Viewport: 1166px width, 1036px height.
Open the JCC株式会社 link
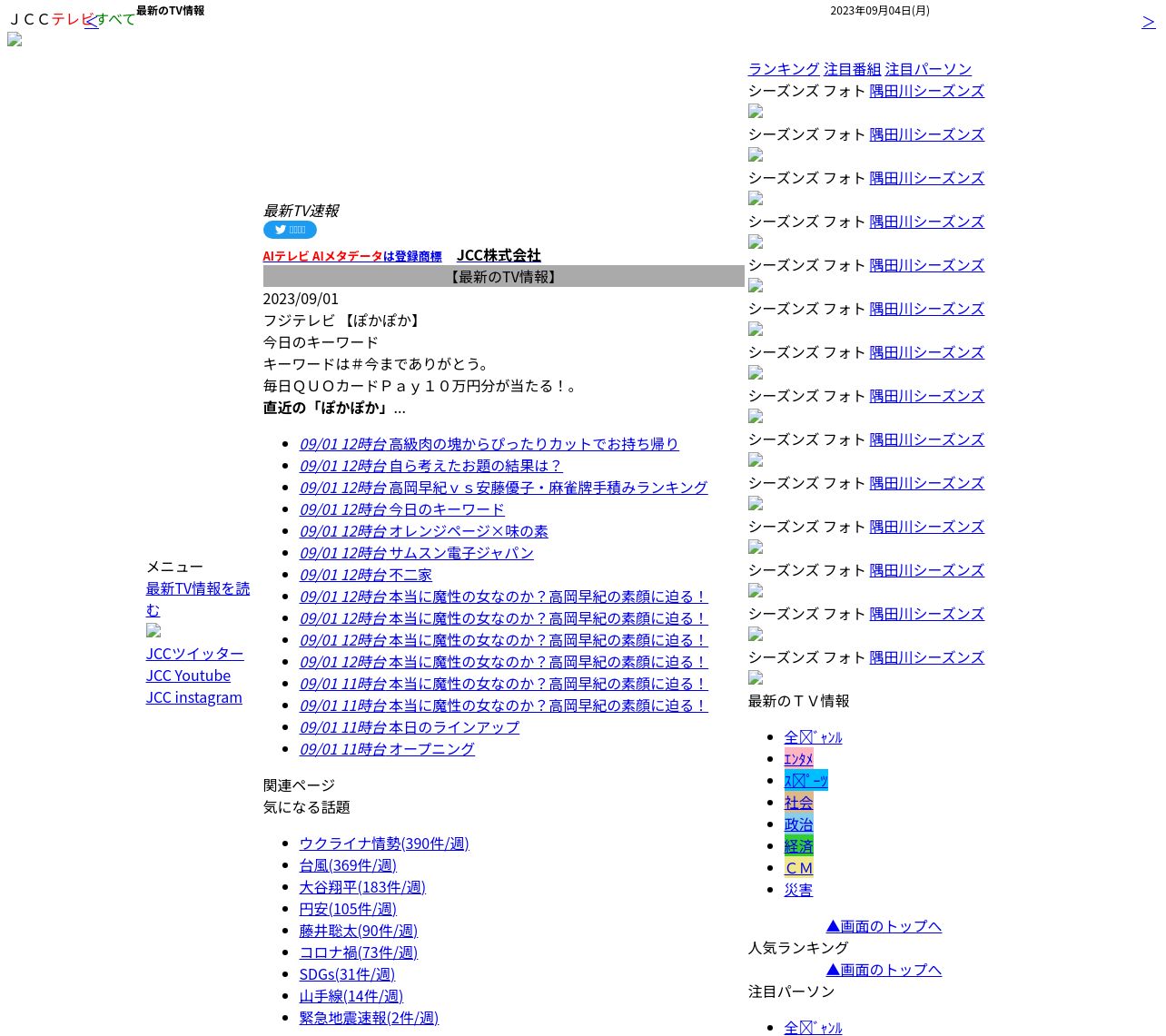pyautogui.click(x=499, y=255)
